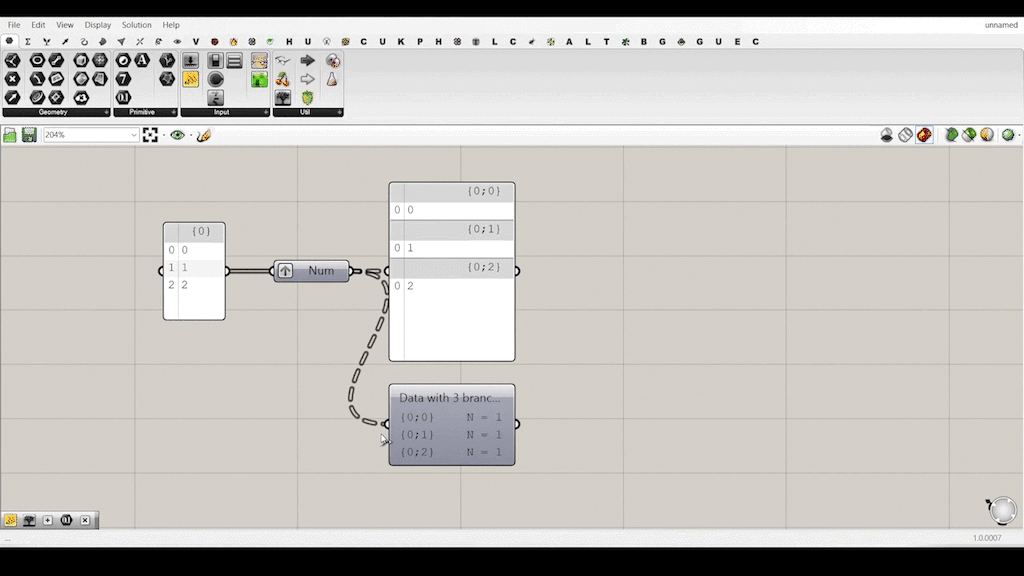1024x576 pixels.
Task: Open the File menu
Action: point(14,25)
